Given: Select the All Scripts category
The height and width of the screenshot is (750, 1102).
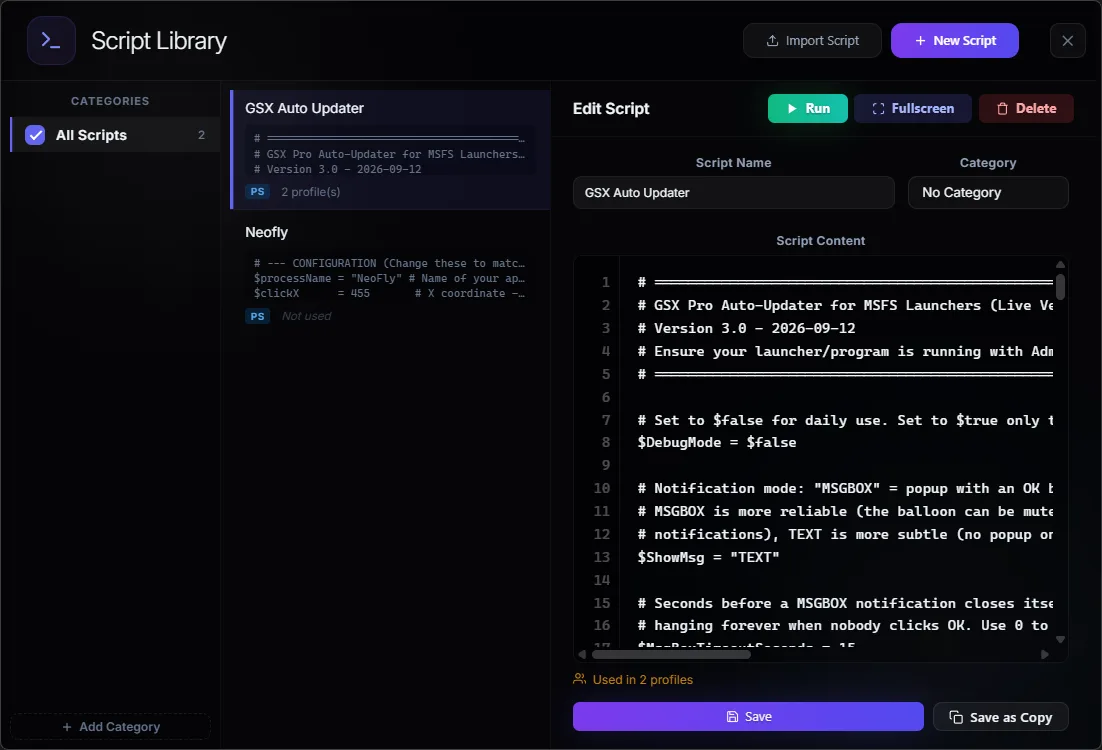Looking at the screenshot, I should tap(115, 135).
